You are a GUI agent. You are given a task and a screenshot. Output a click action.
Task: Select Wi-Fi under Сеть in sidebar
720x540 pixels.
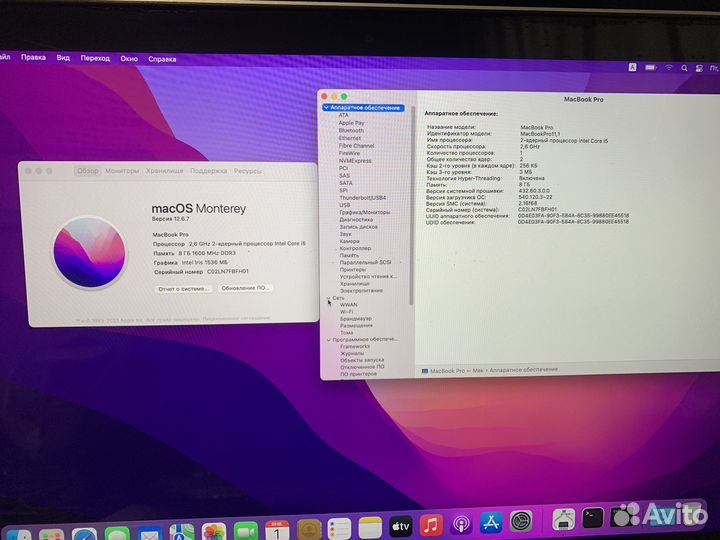tap(347, 312)
